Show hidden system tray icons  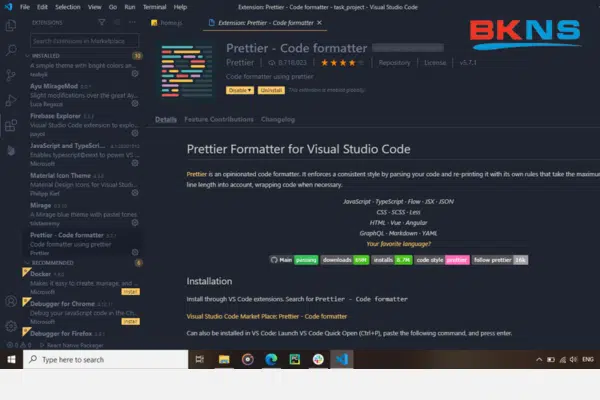click(539, 359)
